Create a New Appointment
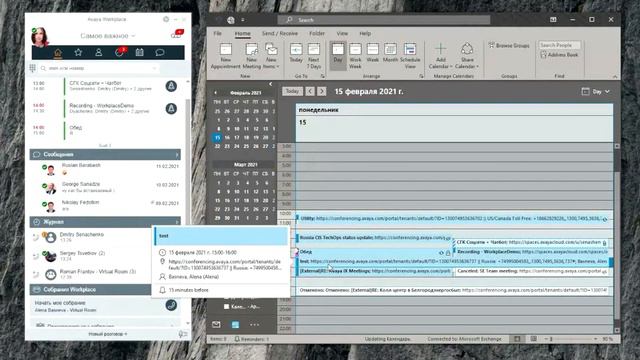The height and width of the screenshot is (360, 640). tap(225, 56)
